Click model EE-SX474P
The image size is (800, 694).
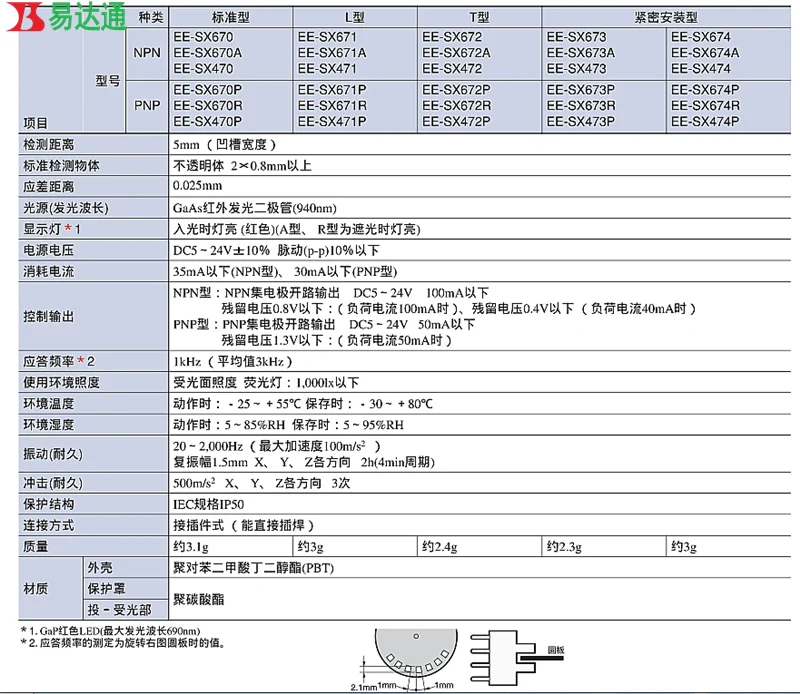click(705, 121)
